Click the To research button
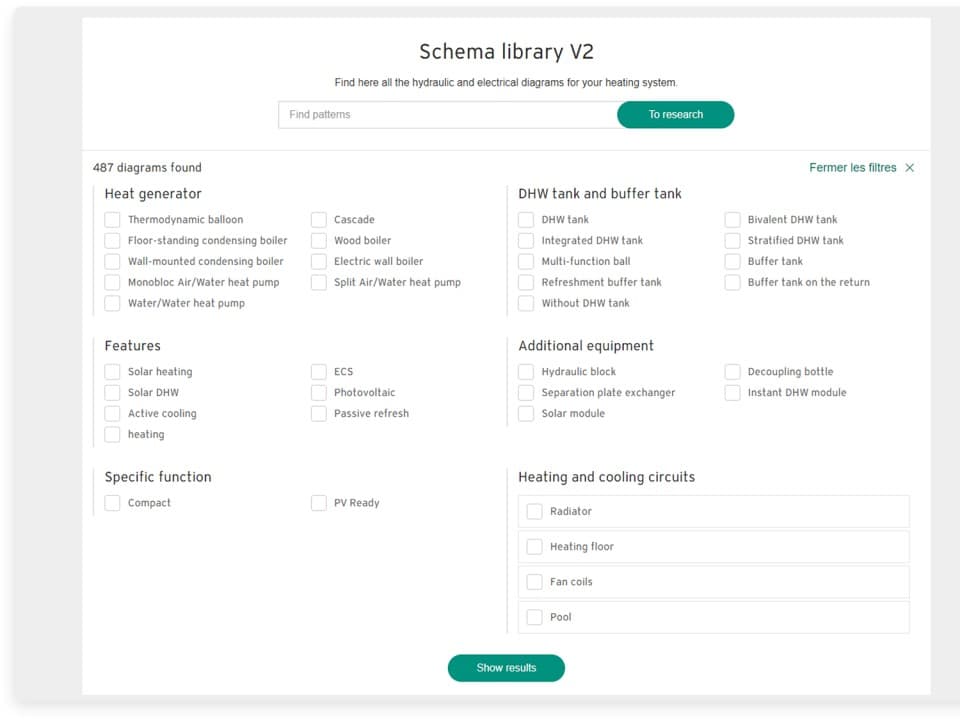Viewport: 960px width, 720px height. [675, 114]
